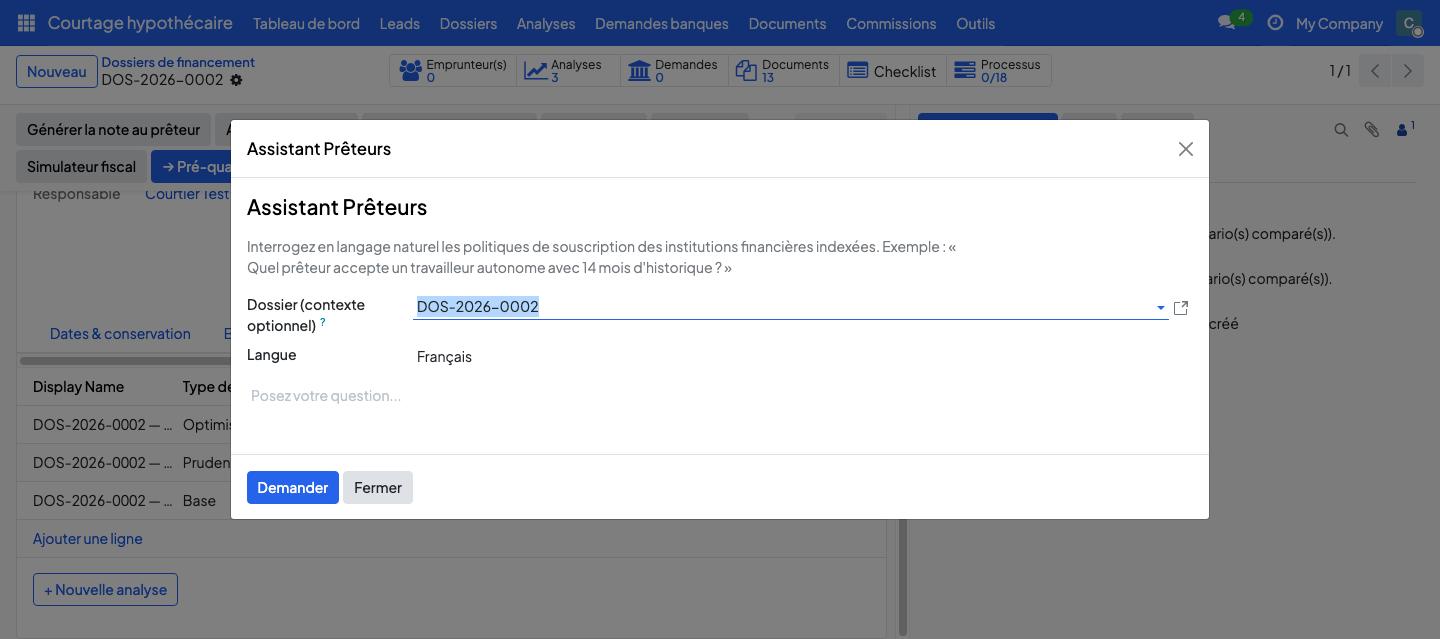Open the Emprunteur(s) smart button
This screenshot has height=639, width=1440.
click(x=453, y=71)
